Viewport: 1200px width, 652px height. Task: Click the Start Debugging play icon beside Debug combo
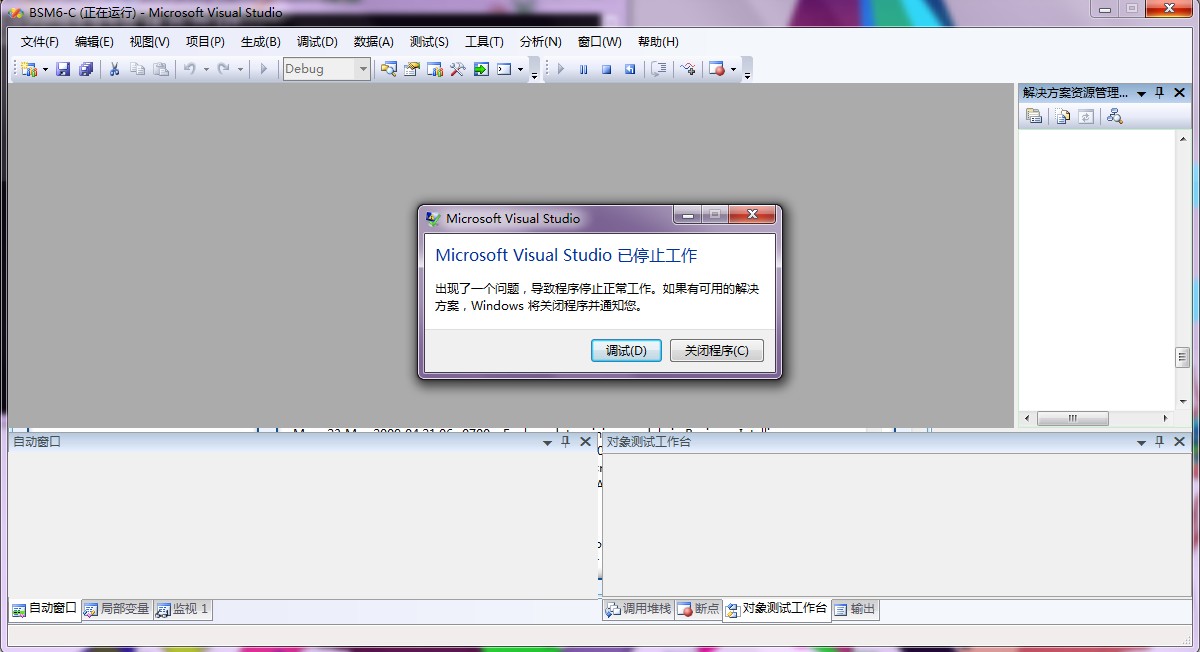264,69
